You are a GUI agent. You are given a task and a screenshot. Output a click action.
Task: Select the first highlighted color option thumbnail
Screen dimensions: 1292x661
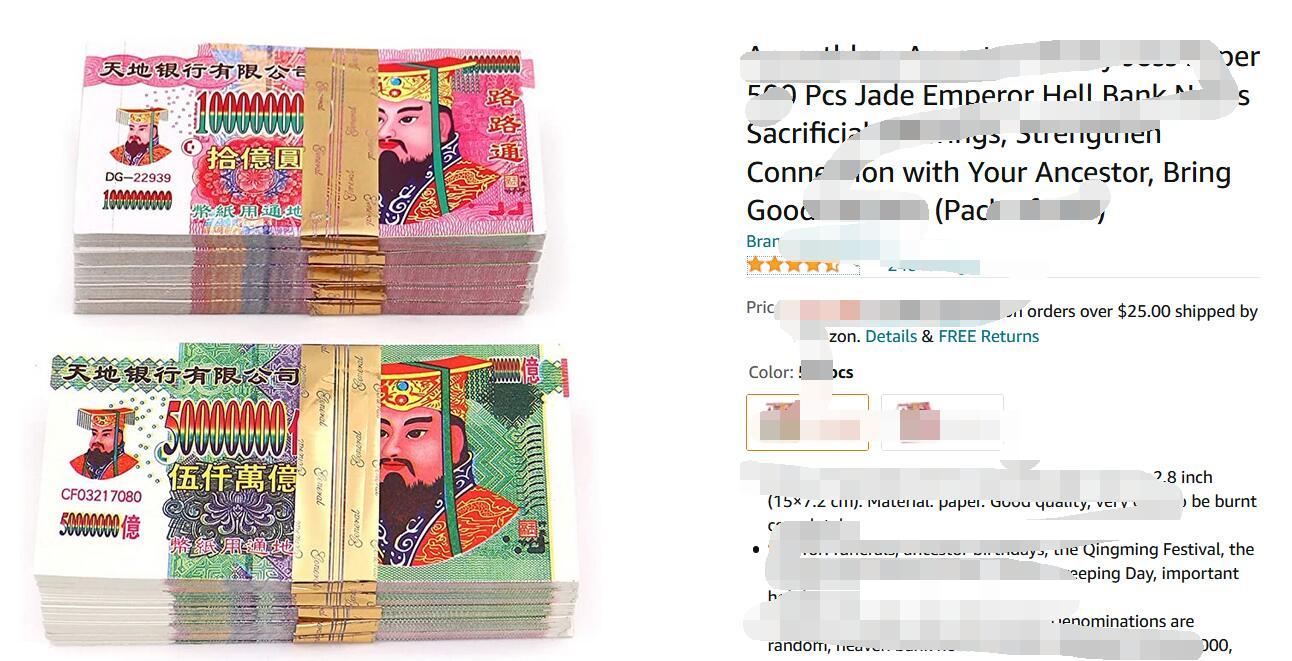807,422
